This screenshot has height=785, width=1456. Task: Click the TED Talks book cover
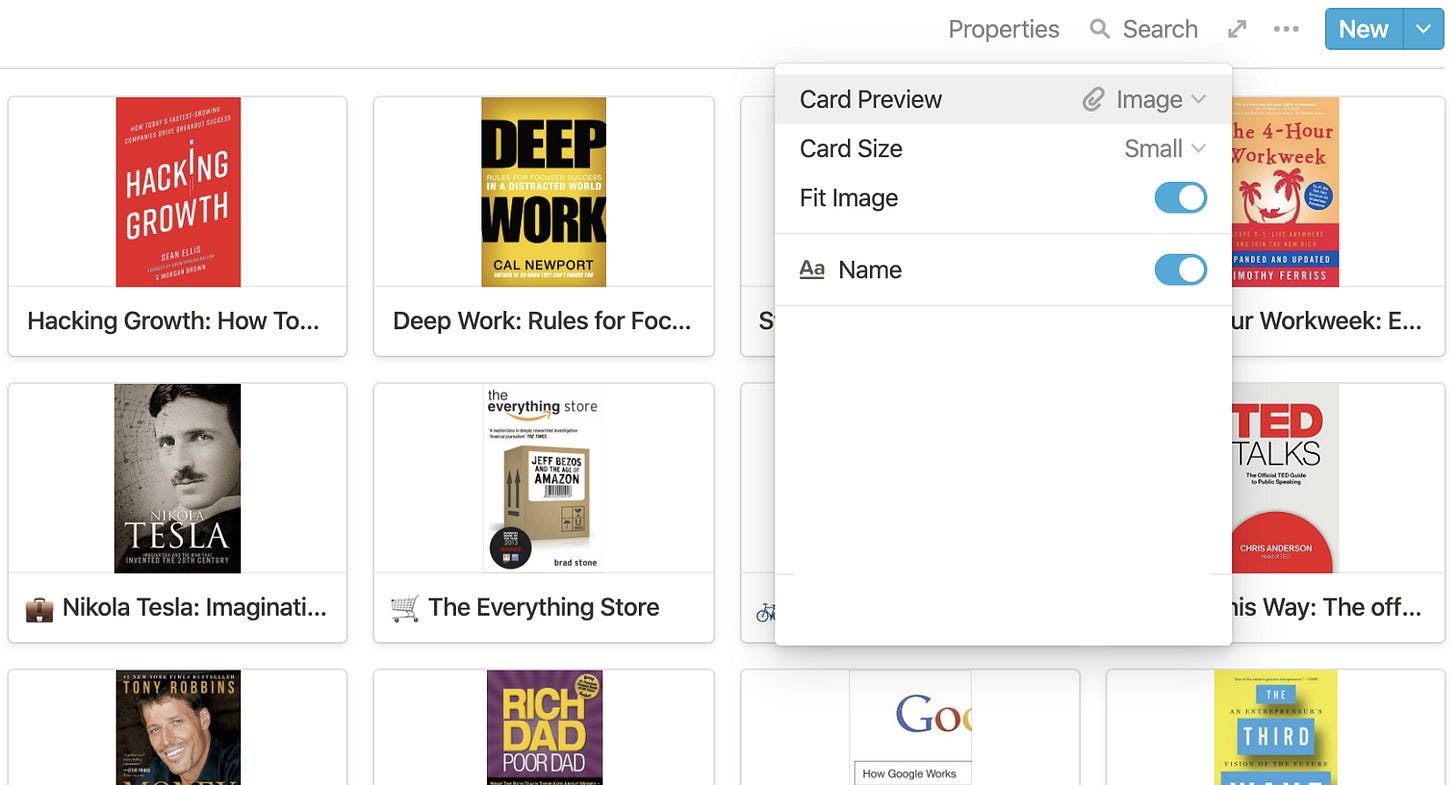tap(1285, 478)
